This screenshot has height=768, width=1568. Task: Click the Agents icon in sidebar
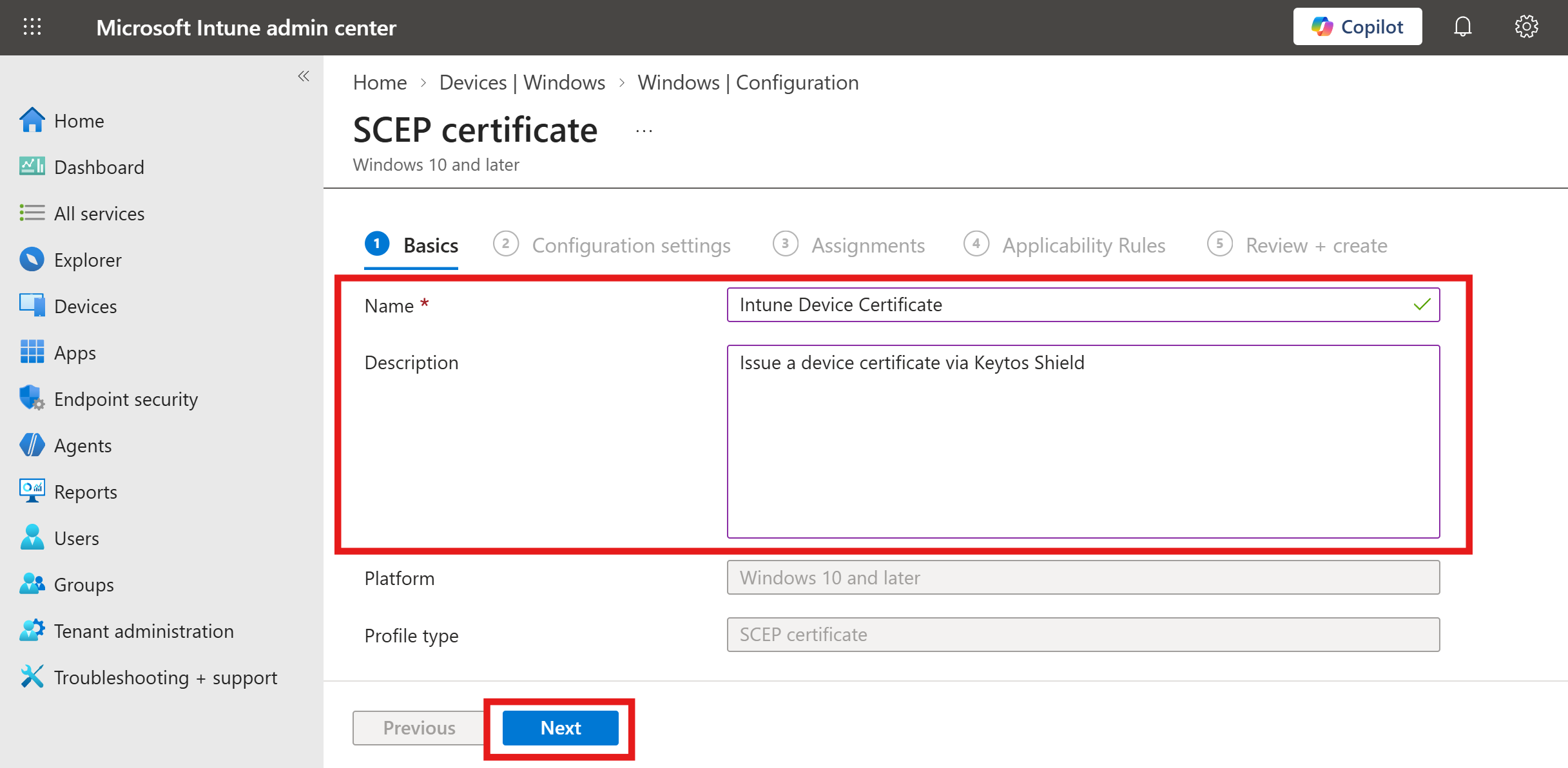pos(32,445)
